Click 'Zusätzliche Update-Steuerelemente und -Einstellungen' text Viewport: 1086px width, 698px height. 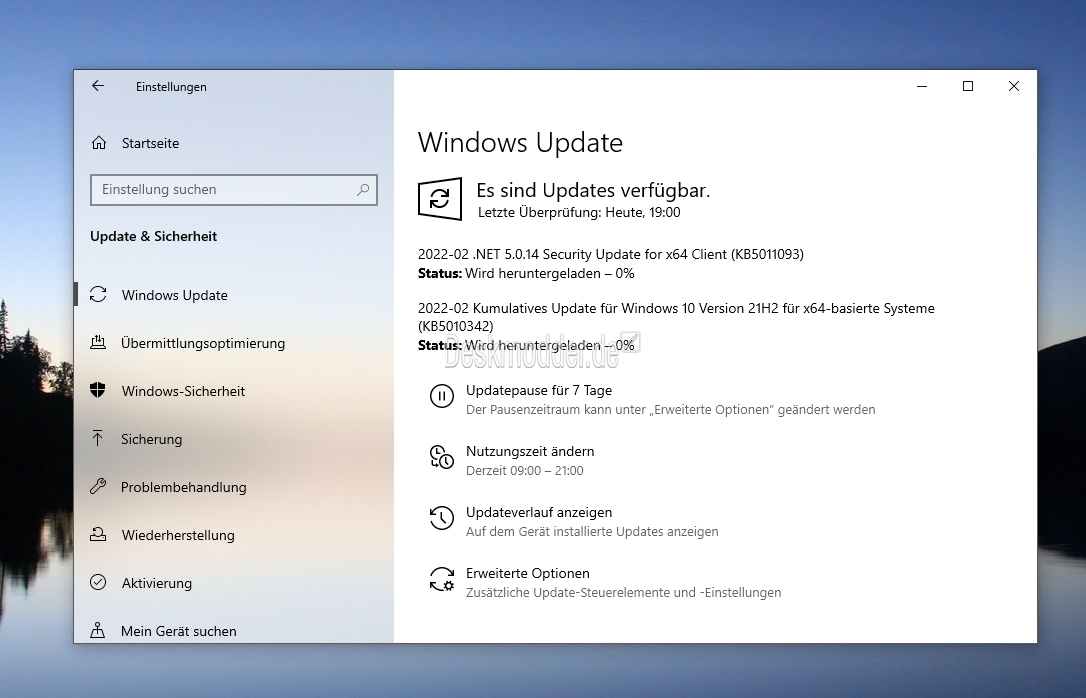point(623,593)
